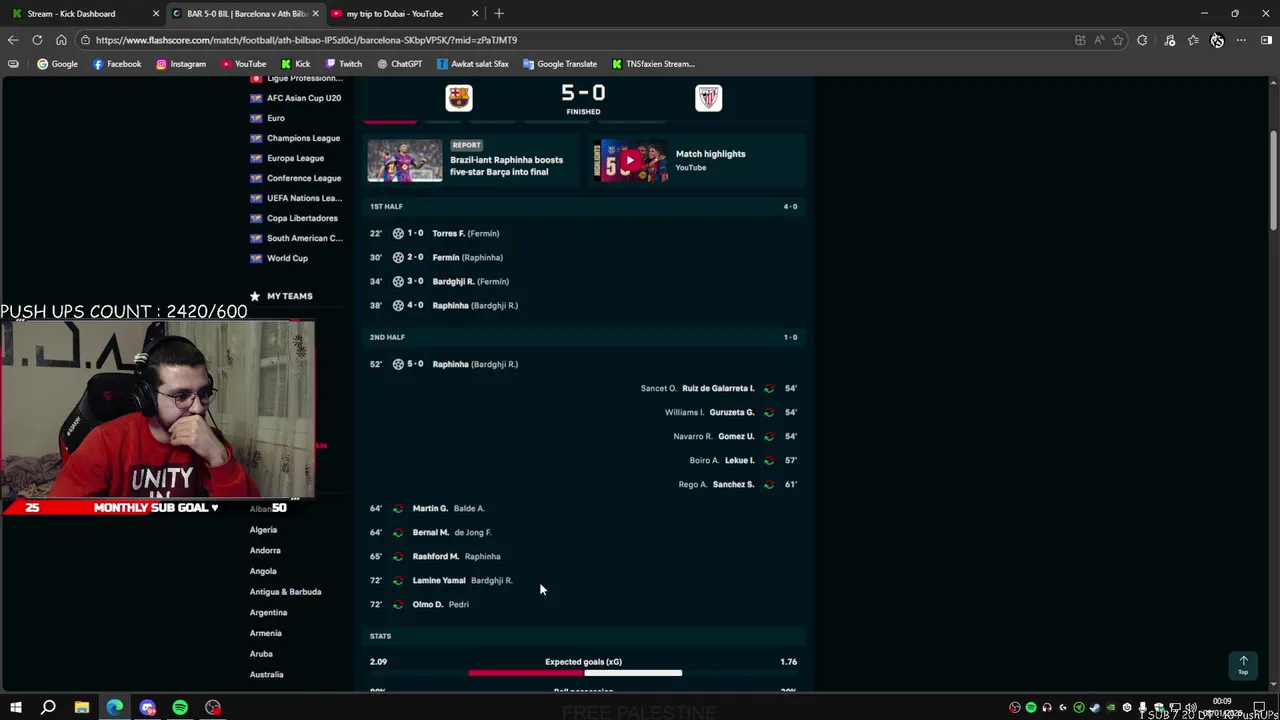The width and height of the screenshot is (1280, 720).
Task: Click Olmo D. substitution entry
Action: [x=428, y=604]
